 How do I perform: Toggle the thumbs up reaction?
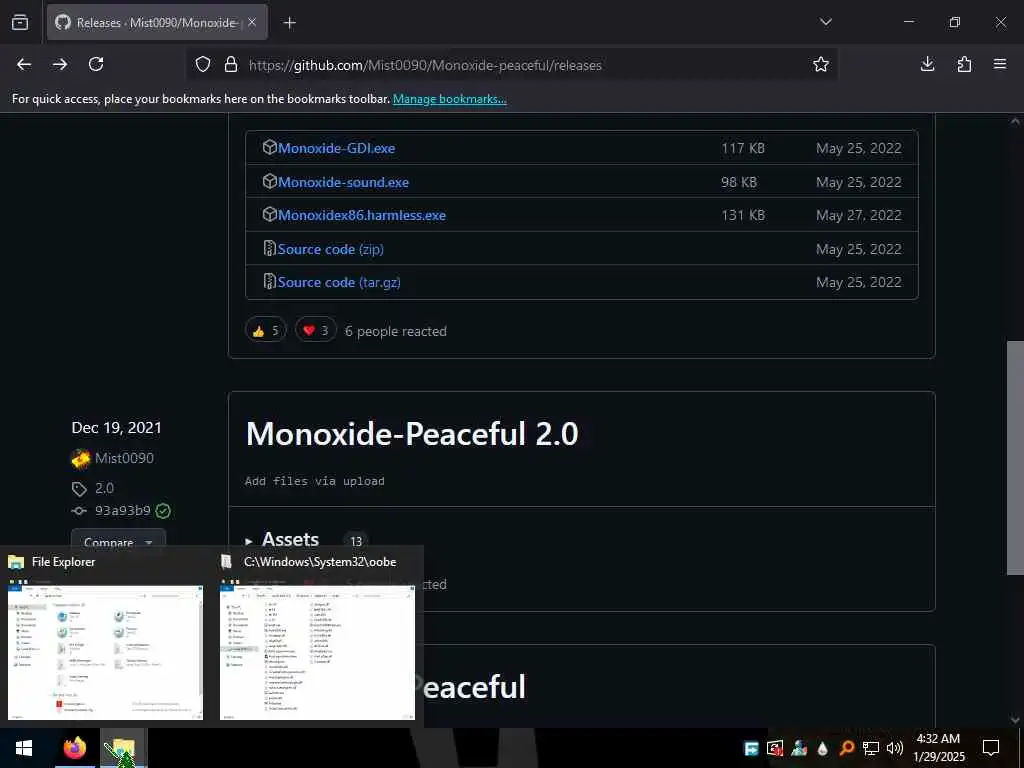coord(266,330)
